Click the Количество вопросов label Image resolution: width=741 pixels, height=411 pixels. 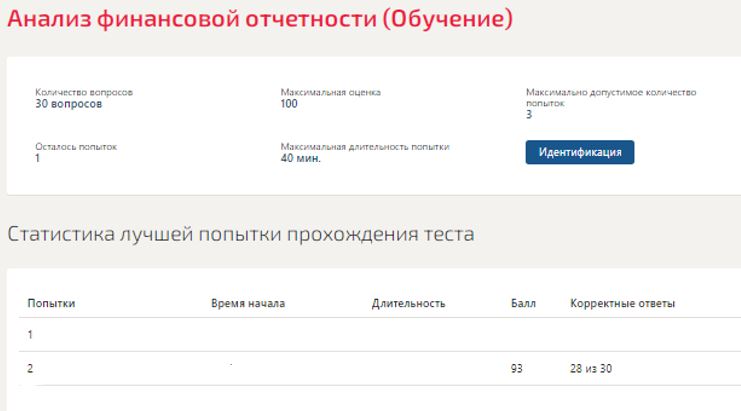(84, 93)
